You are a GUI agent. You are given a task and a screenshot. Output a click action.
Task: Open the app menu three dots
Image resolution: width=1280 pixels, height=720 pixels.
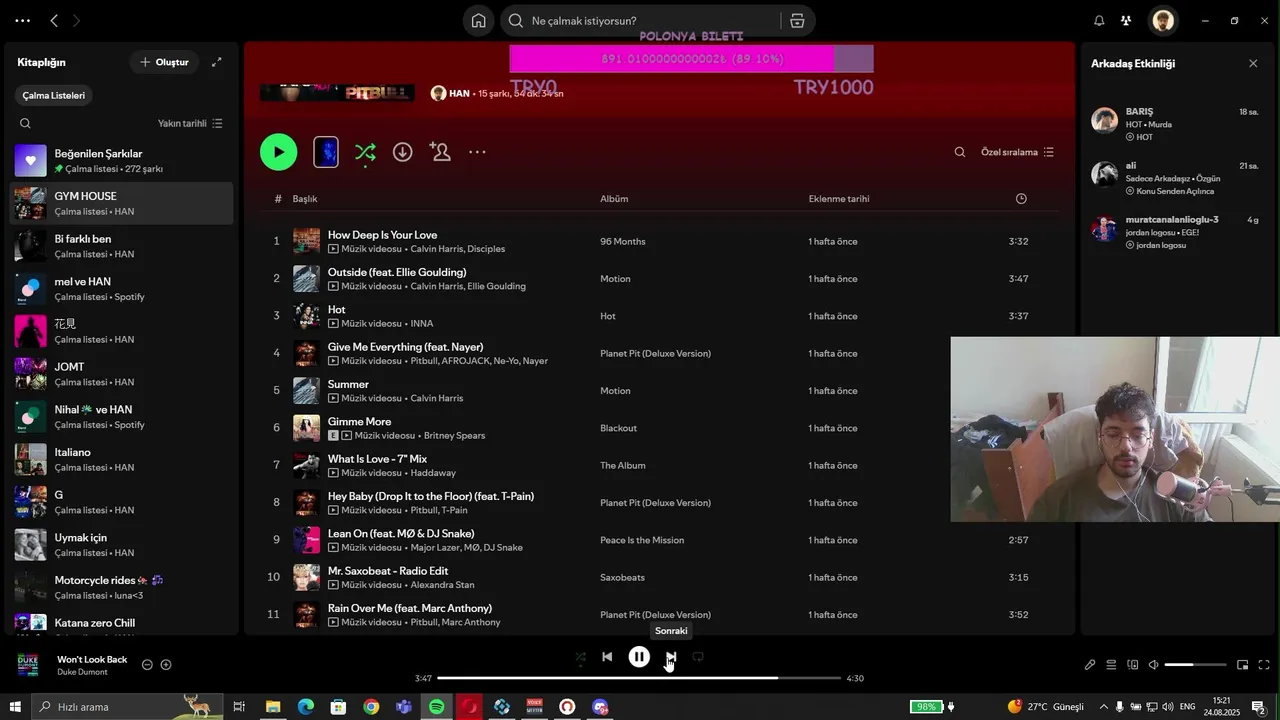[22, 21]
